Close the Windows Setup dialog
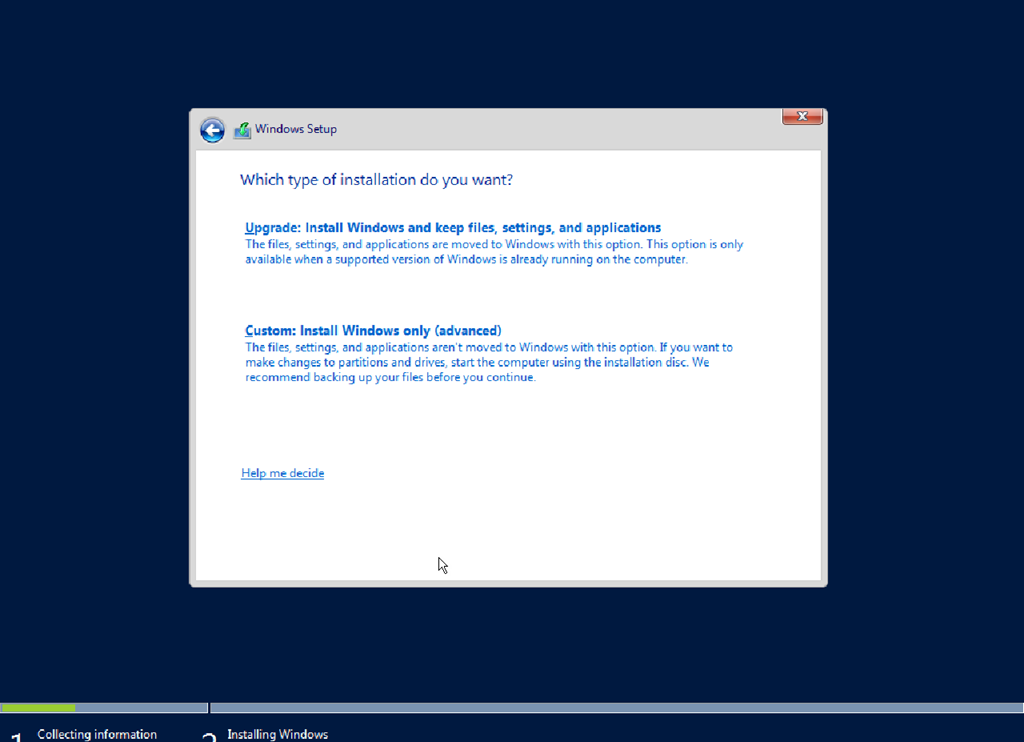 click(x=802, y=116)
